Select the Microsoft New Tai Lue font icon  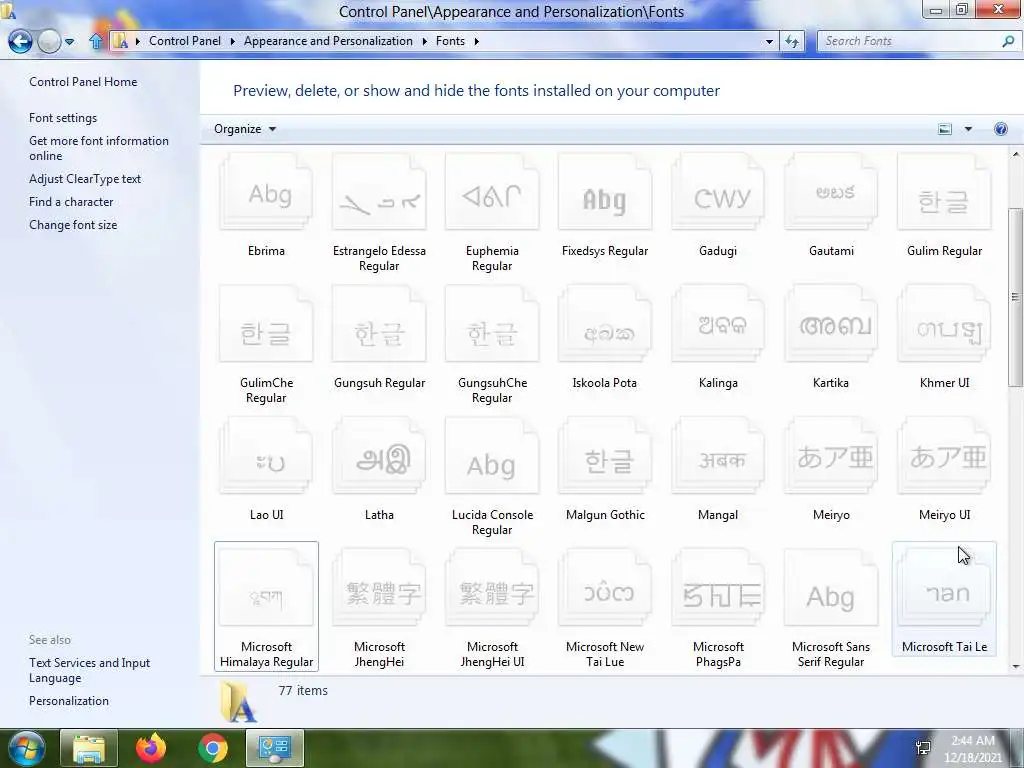click(x=605, y=588)
